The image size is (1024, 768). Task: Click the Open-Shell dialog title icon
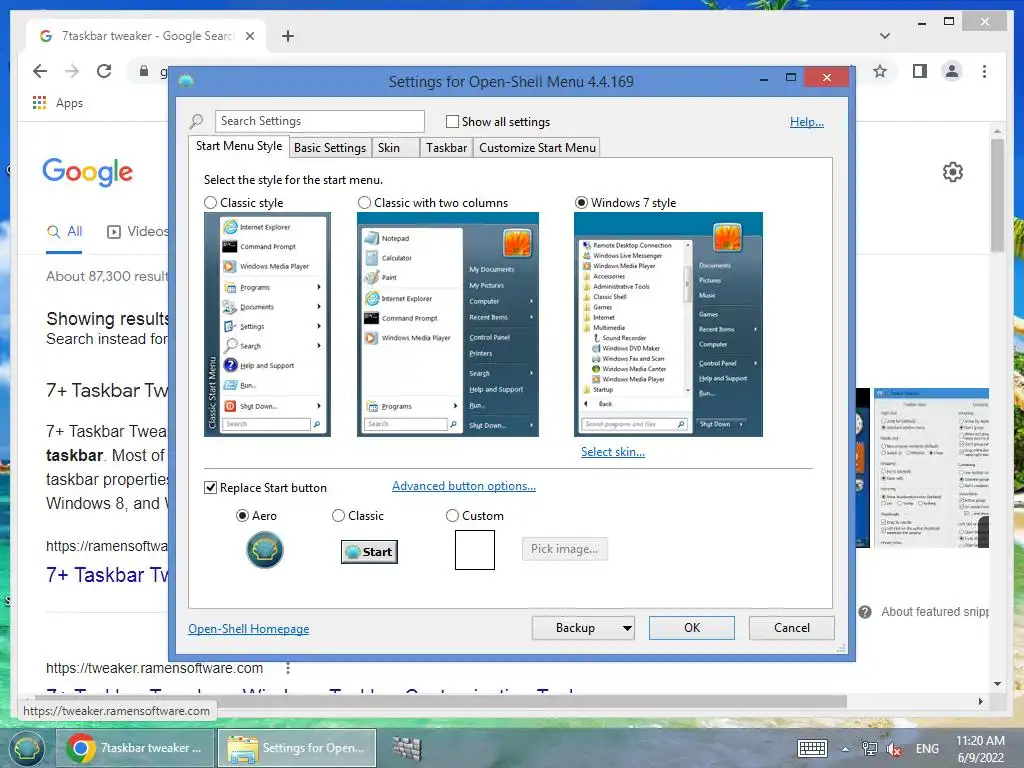(186, 81)
